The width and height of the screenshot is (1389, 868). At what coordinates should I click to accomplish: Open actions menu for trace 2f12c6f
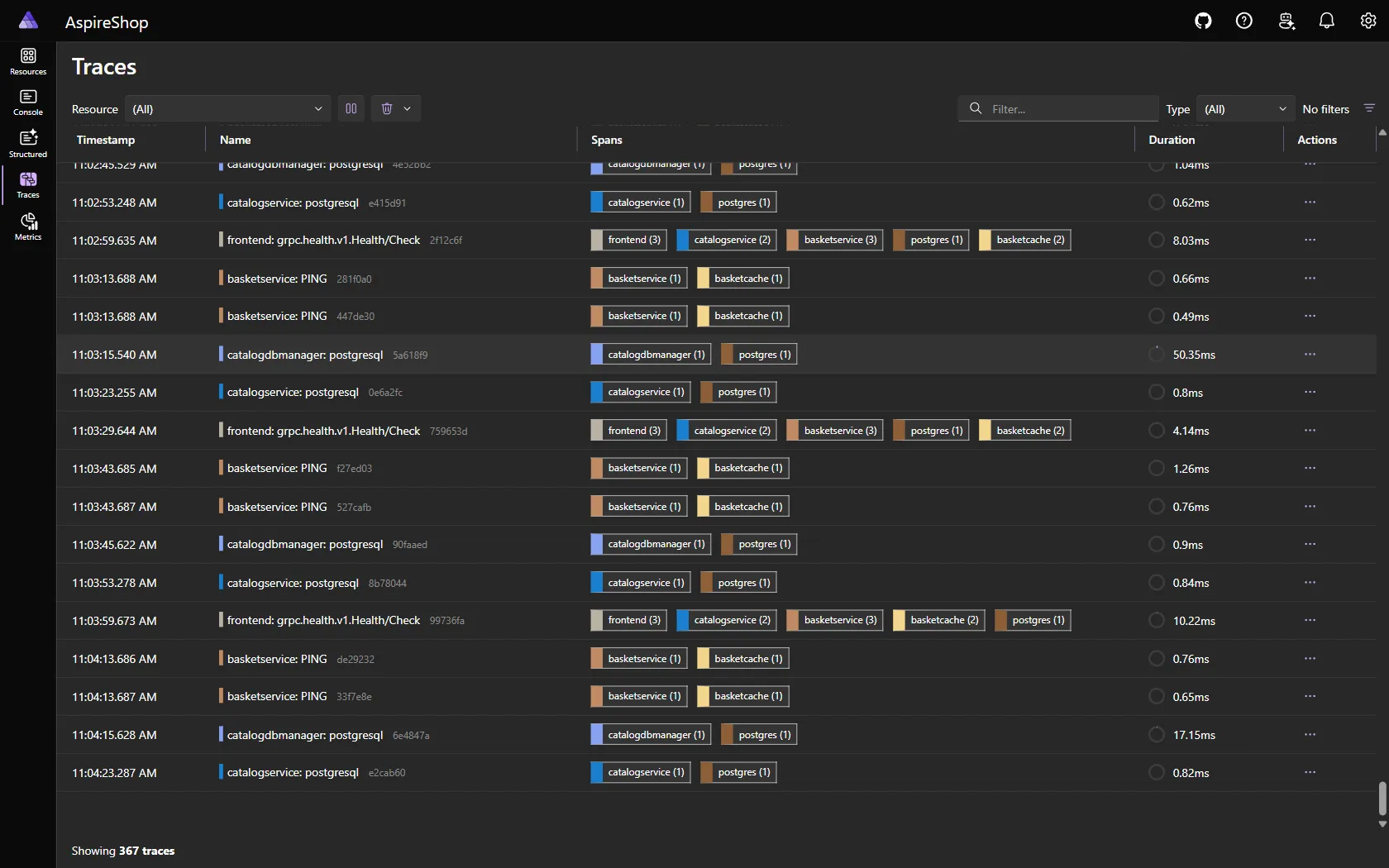tap(1310, 240)
